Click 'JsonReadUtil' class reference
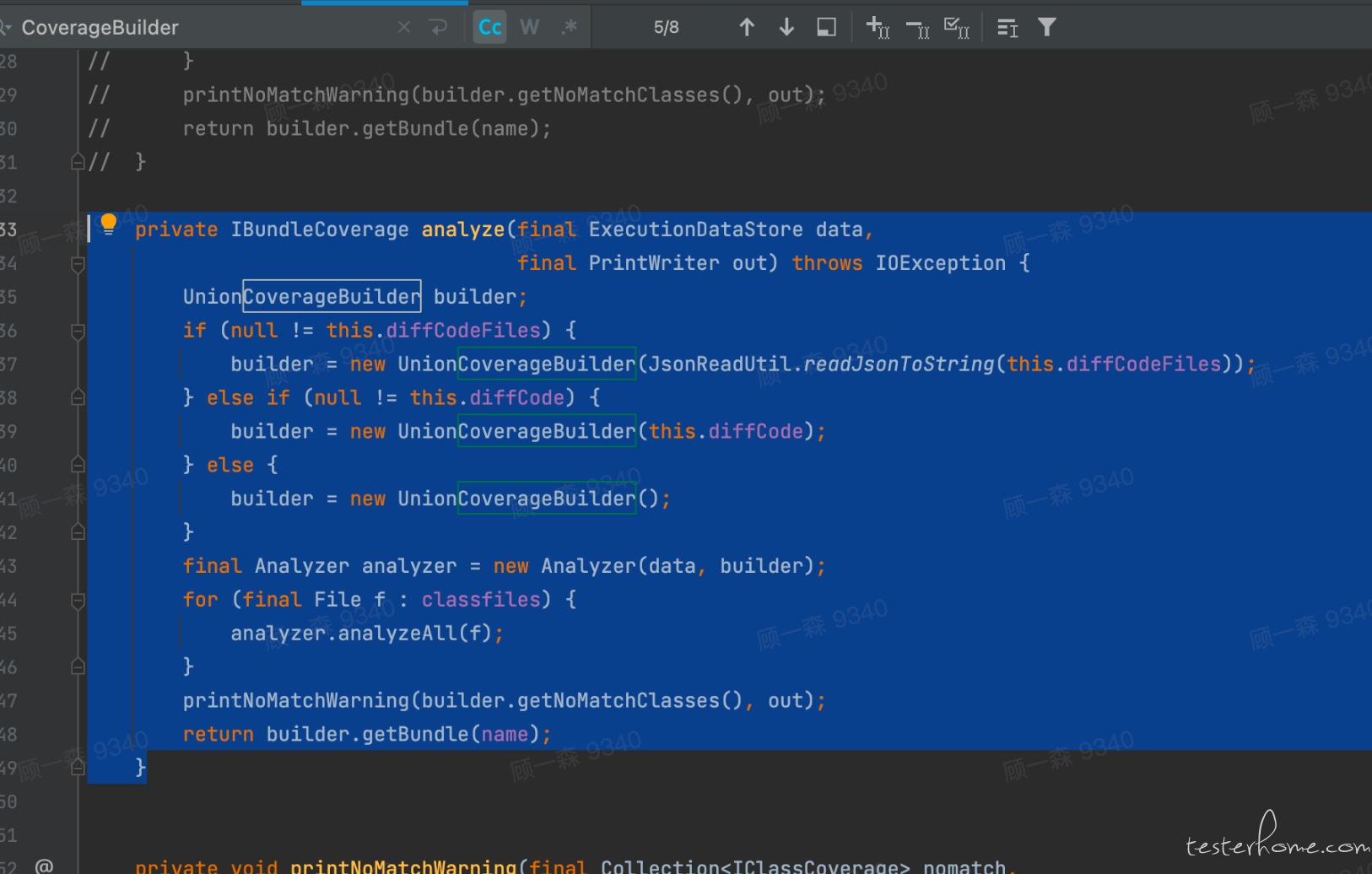 point(720,364)
